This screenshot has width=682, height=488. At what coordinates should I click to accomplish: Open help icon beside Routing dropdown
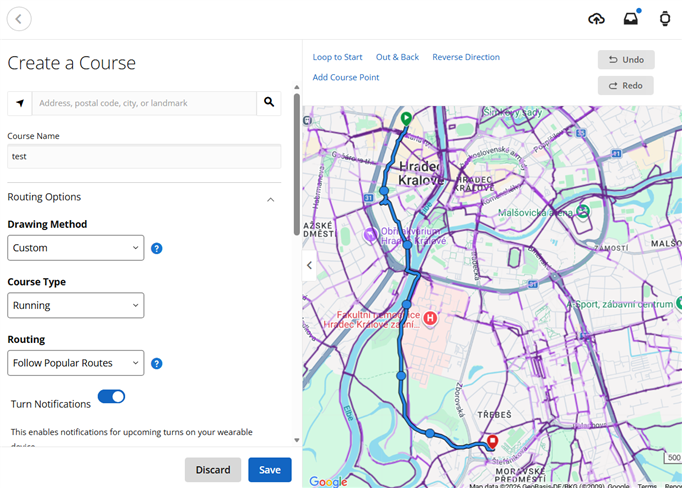(x=157, y=363)
